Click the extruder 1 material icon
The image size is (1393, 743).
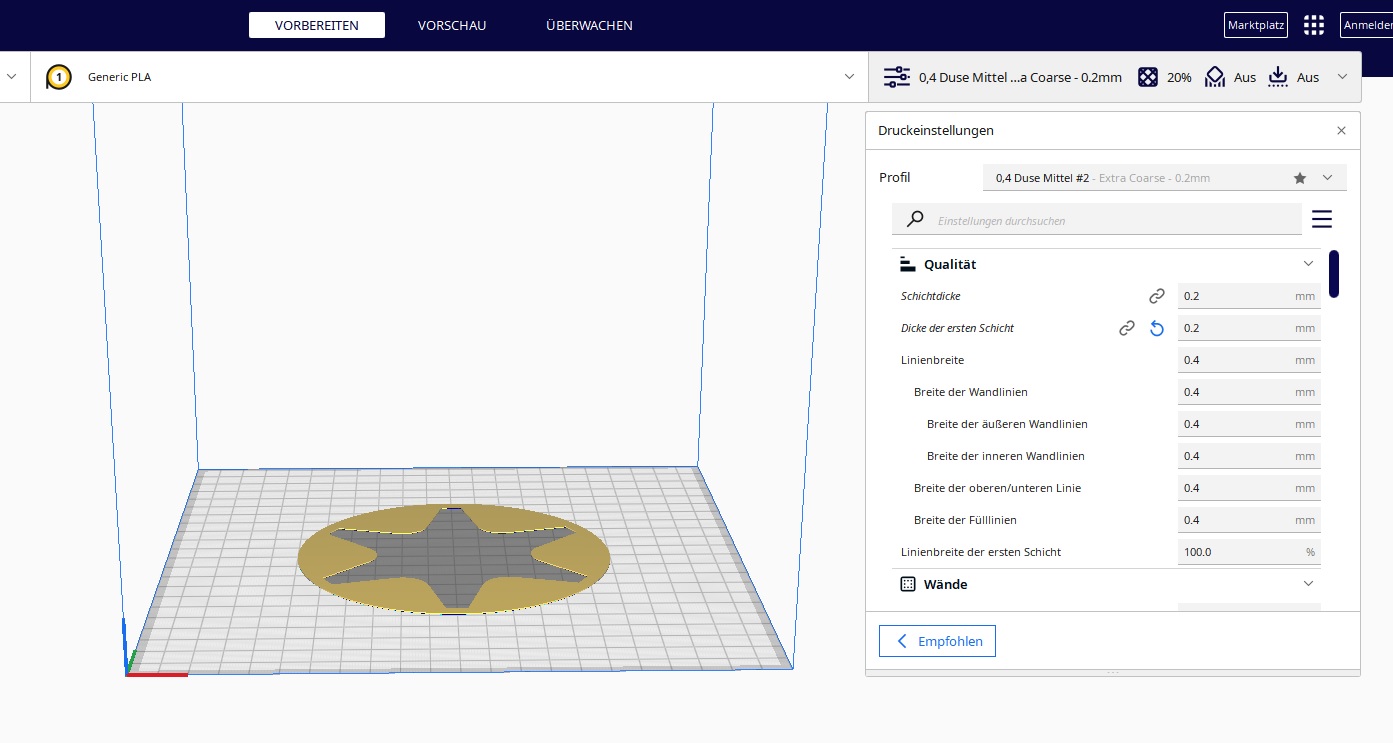[x=59, y=77]
